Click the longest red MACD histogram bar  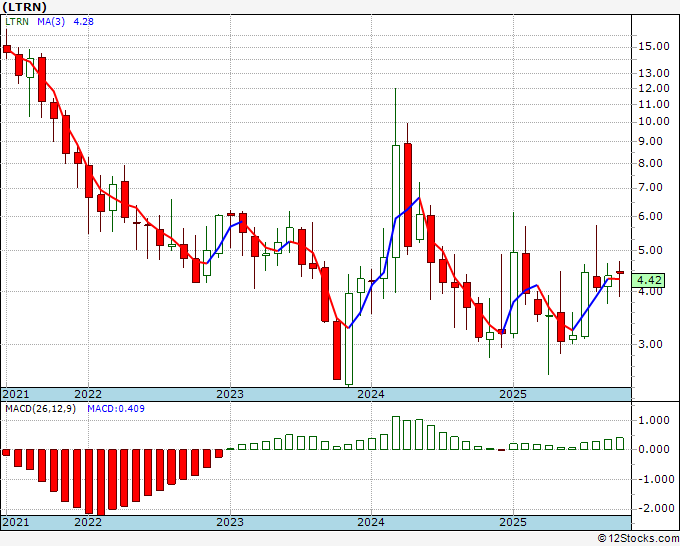101,482
